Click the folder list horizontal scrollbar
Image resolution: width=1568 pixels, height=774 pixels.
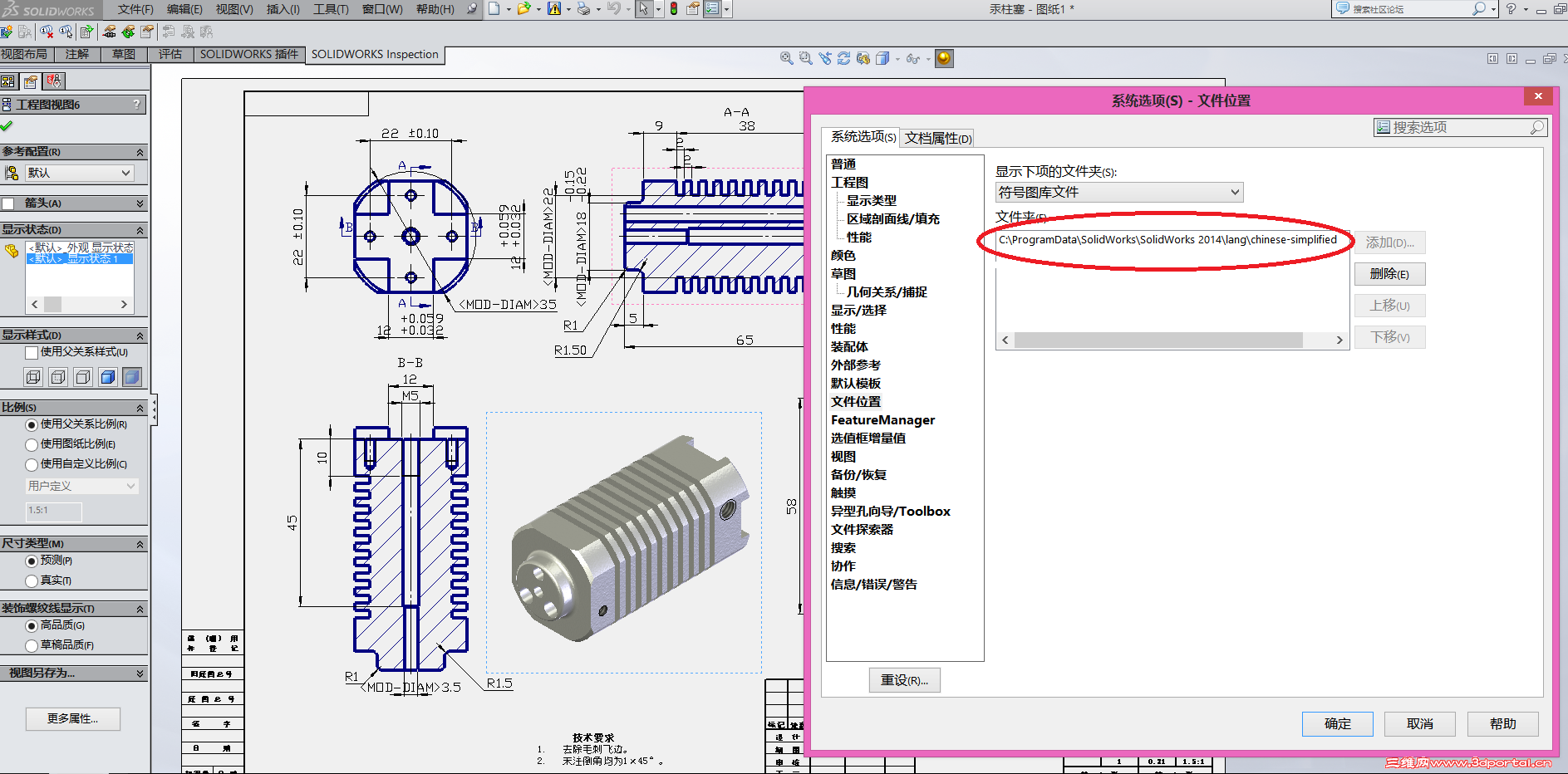tap(1172, 340)
